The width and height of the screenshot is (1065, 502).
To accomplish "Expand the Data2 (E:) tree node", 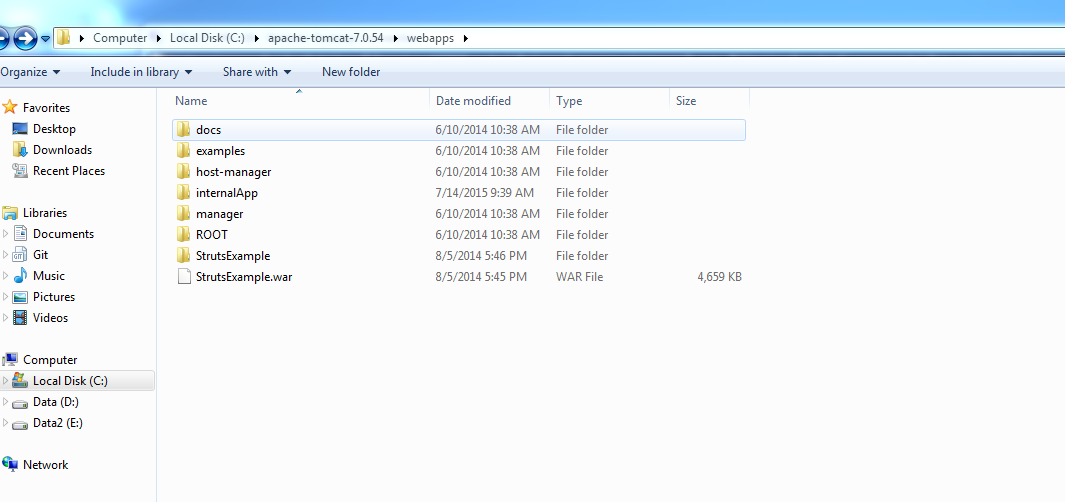I will pyautogui.click(x=6, y=423).
